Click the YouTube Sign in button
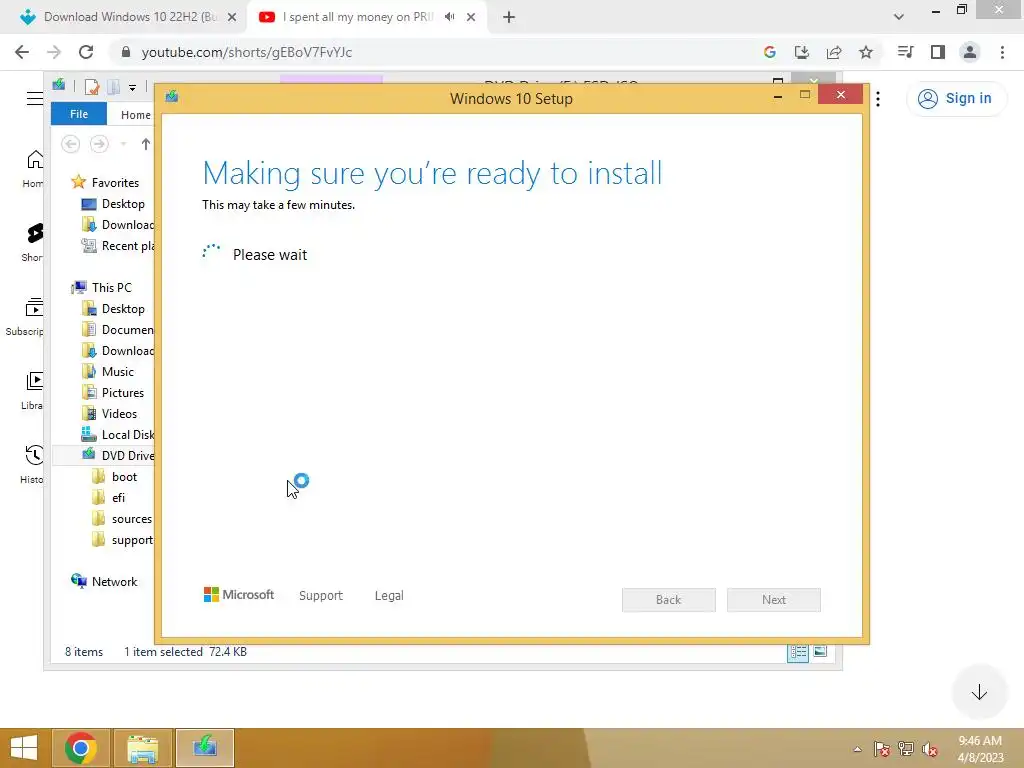1024x768 pixels. pyautogui.click(x=955, y=99)
